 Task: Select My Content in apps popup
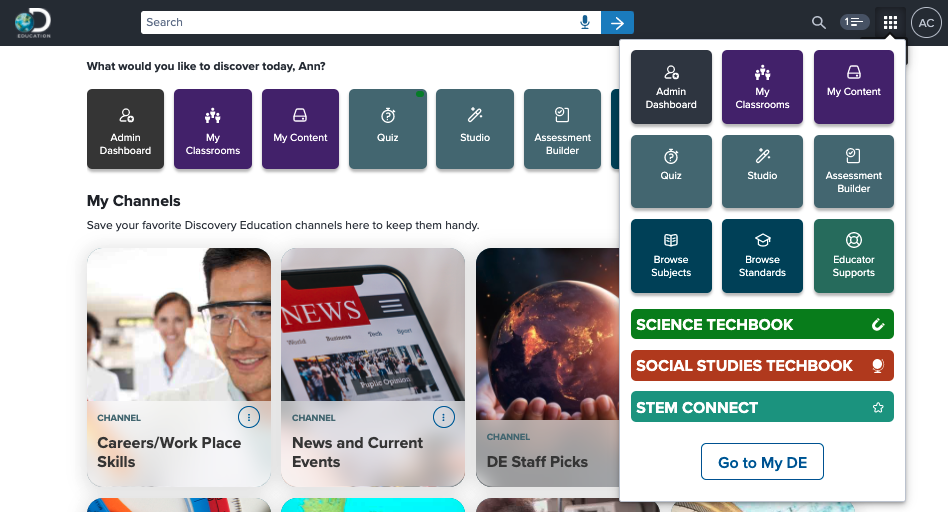pos(854,87)
